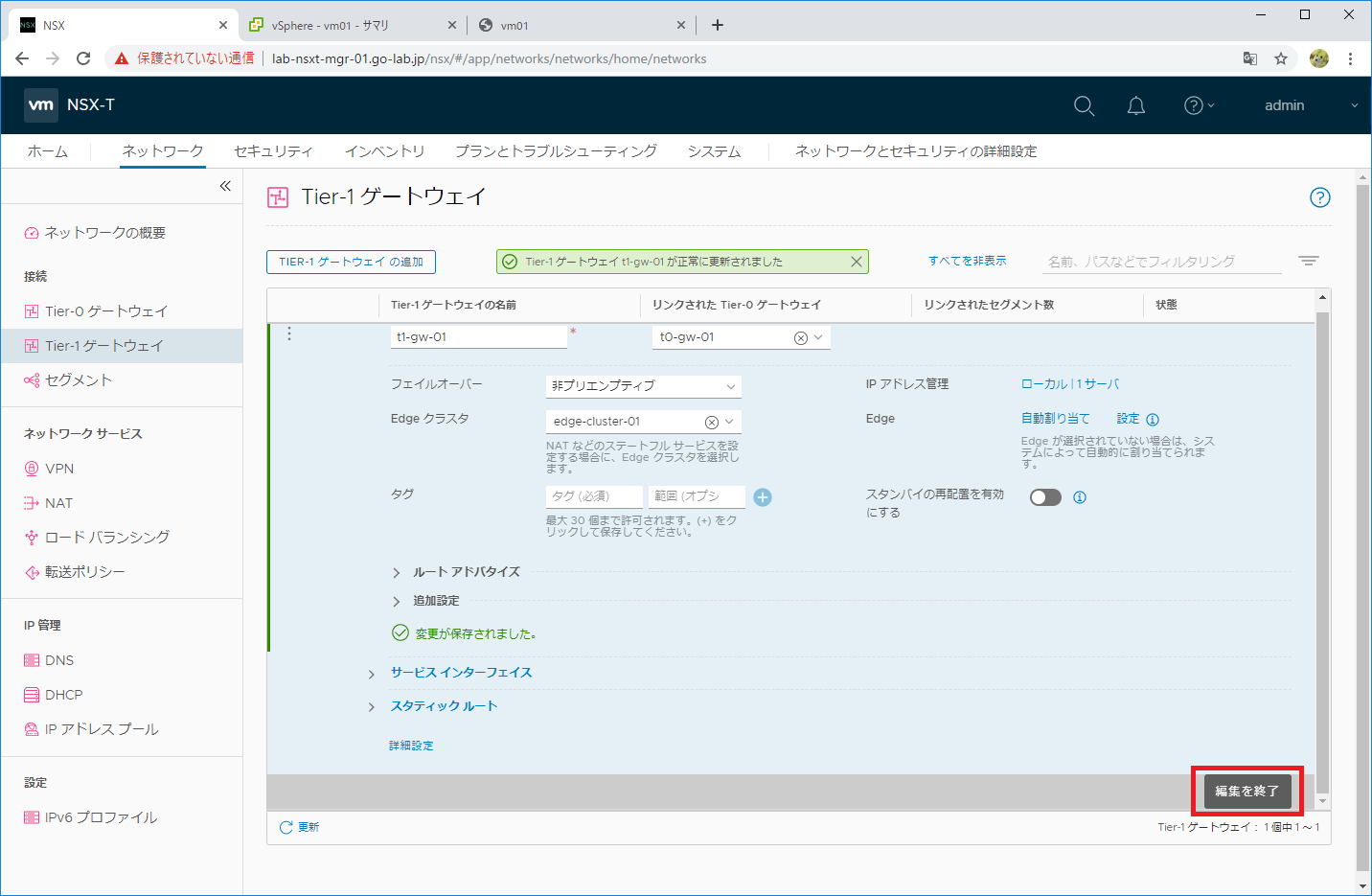Click 自動割り当て Edge link

point(1055,419)
